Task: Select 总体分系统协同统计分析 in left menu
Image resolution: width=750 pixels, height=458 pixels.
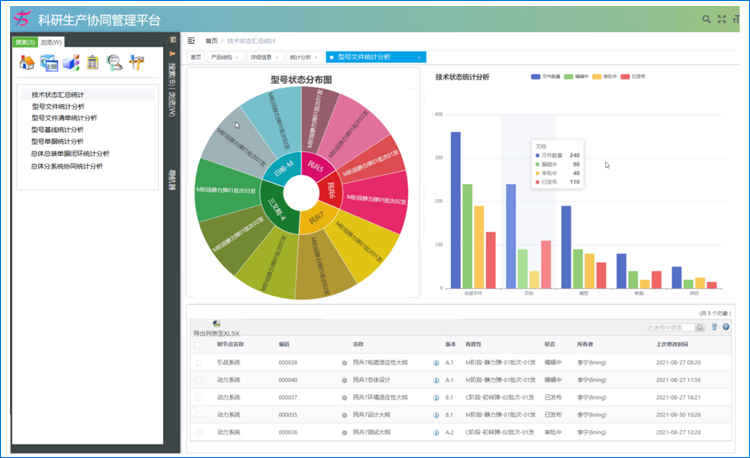Action: [67, 166]
